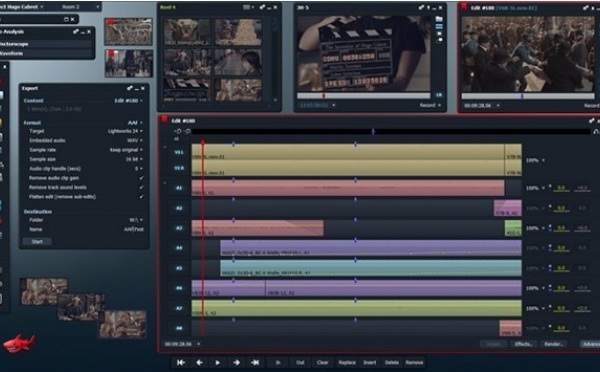The width and height of the screenshot is (600, 372).
Task: Click the pin icon on Reel 4 bin
Action: click(262, 7)
